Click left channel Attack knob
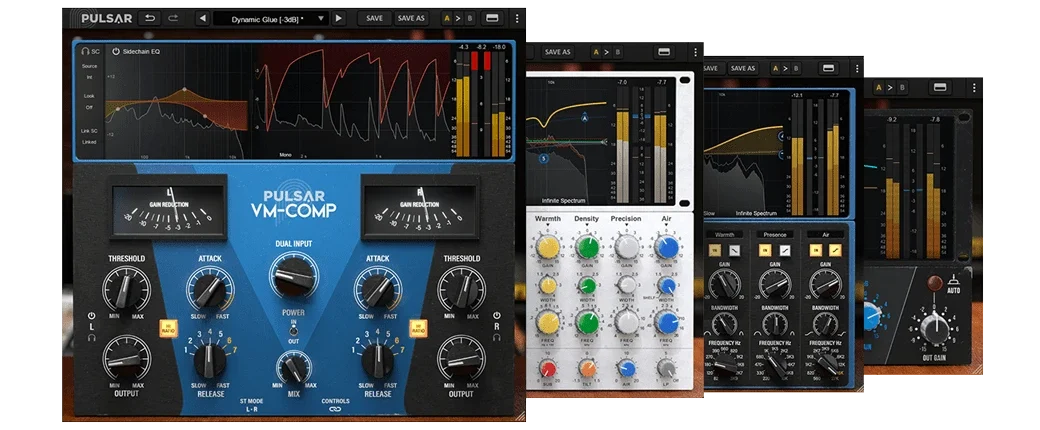This screenshot has height=430, width=1040. 210,289
